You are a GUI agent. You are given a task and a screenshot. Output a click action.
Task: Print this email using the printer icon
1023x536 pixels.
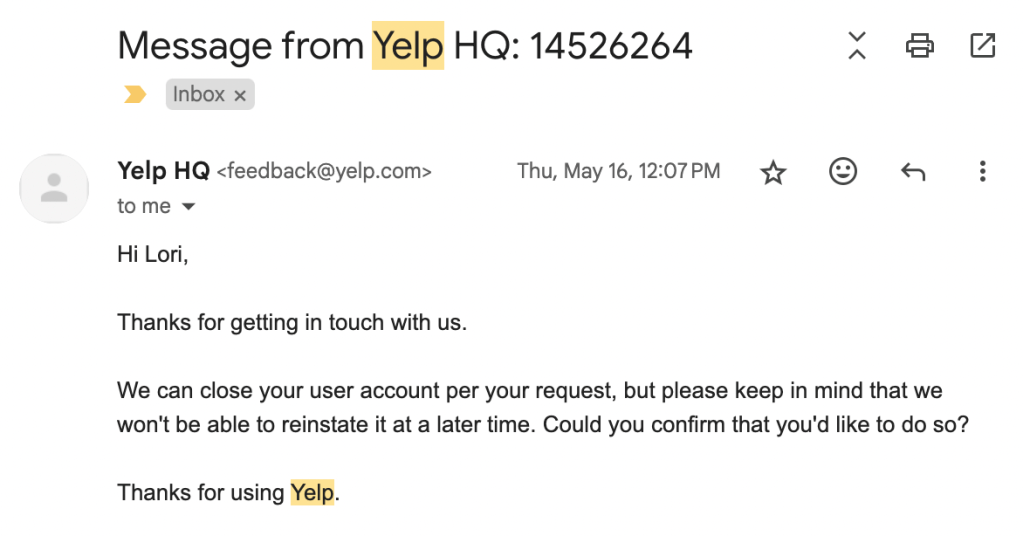pos(919,45)
